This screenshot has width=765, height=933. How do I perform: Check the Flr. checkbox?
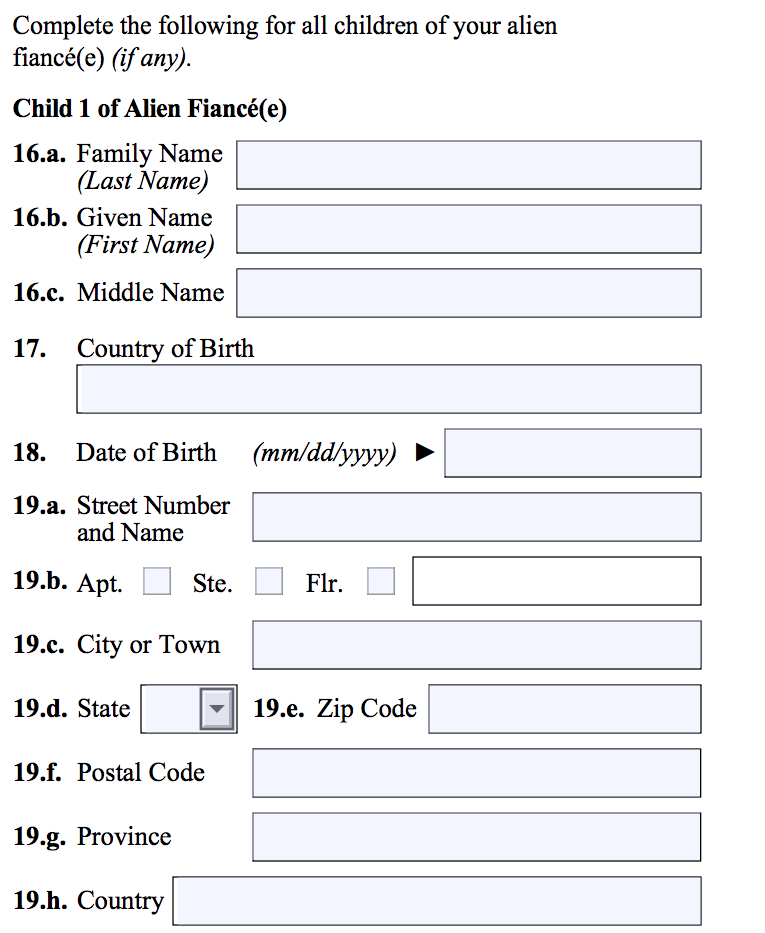point(381,582)
